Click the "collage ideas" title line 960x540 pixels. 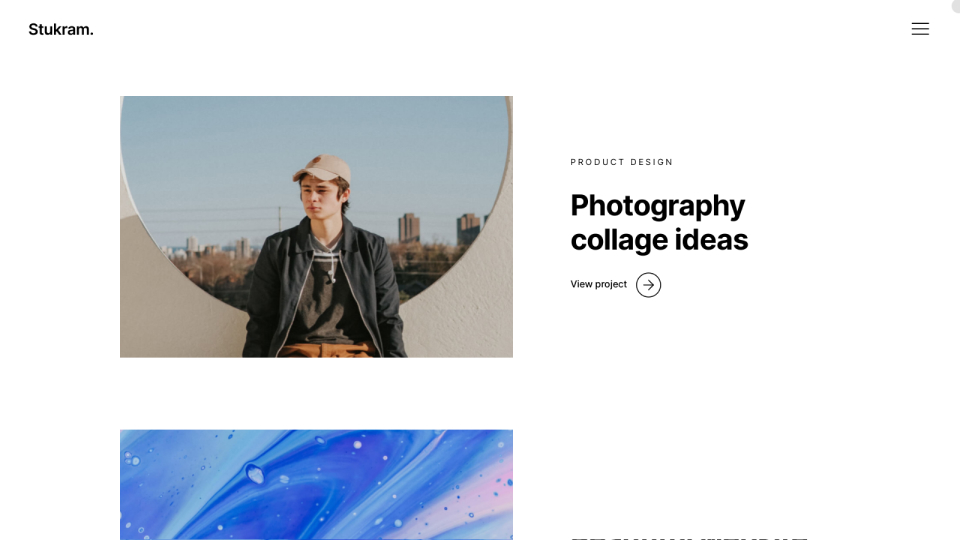[659, 240]
